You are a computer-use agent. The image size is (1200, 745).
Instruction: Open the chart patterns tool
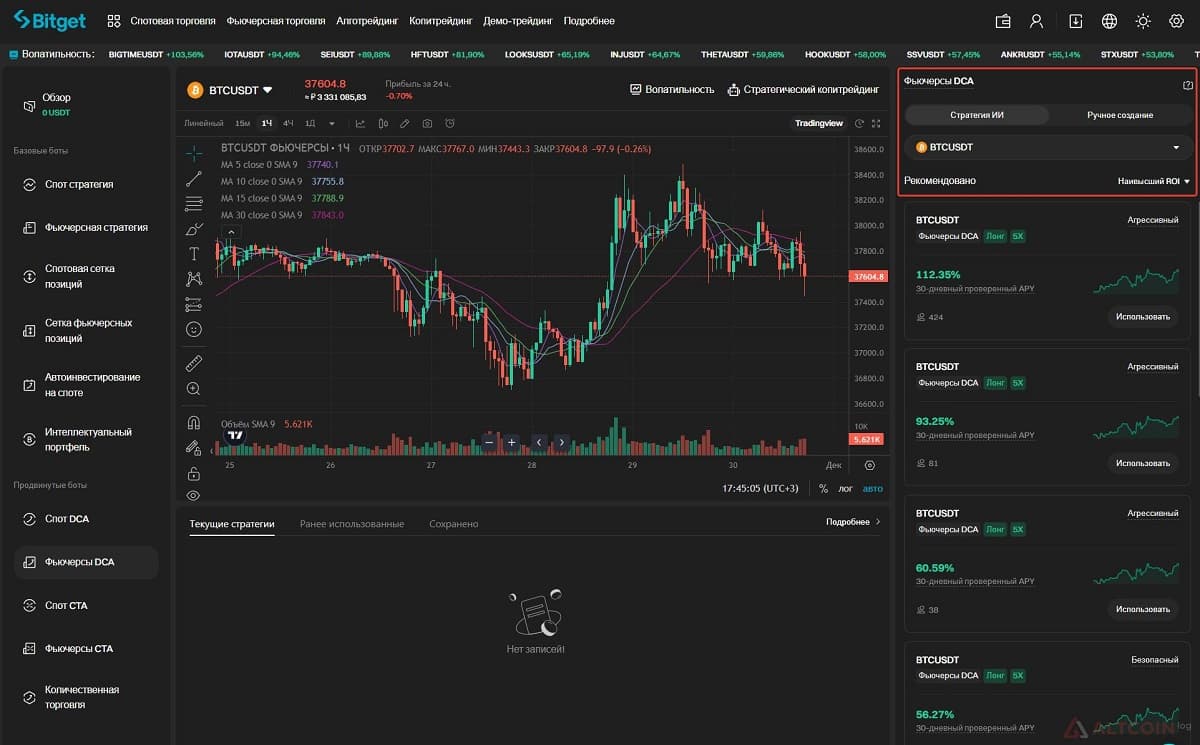coord(194,279)
